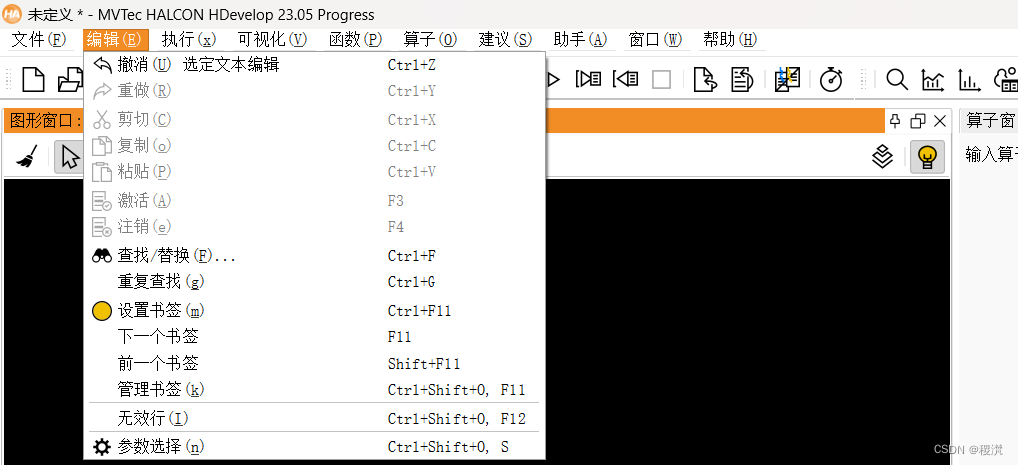Open the 建议(S) menu

506,40
